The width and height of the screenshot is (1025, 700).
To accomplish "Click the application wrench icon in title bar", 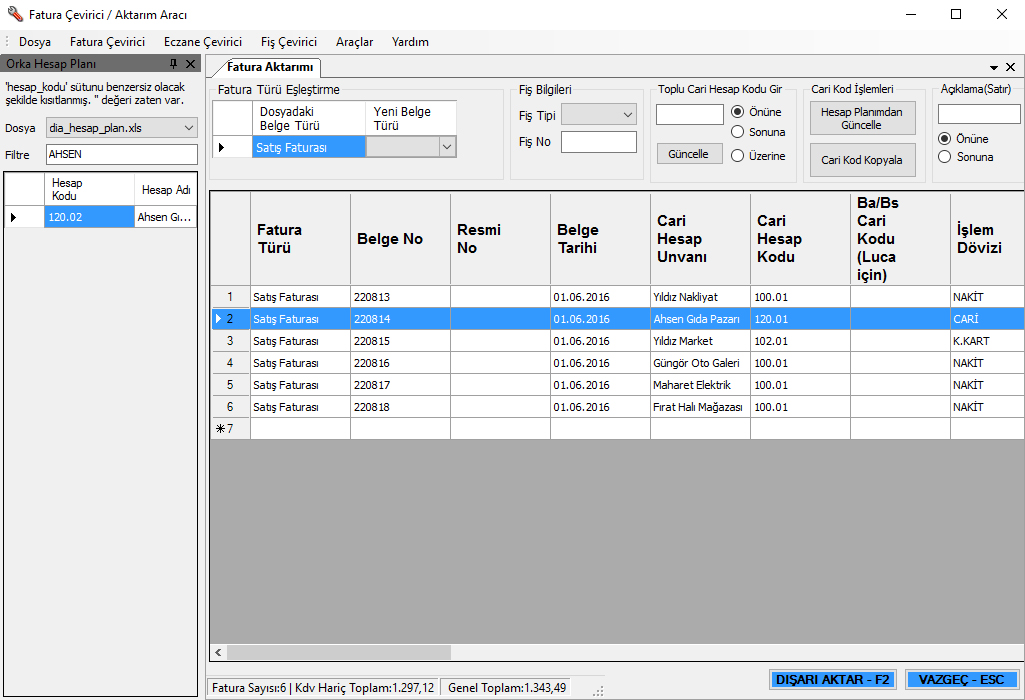I will point(15,14).
